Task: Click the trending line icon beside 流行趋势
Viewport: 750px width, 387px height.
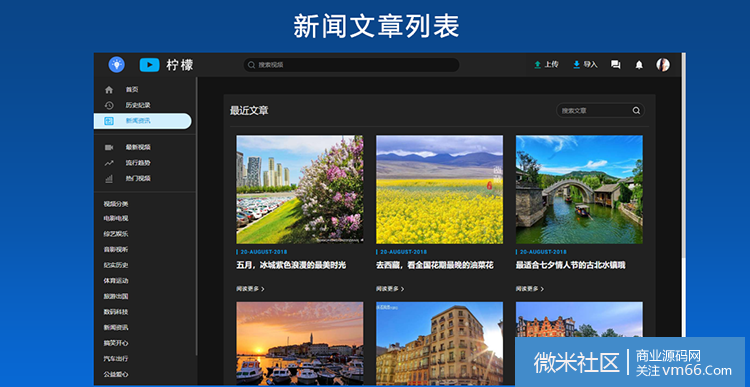Action: click(109, 163)
